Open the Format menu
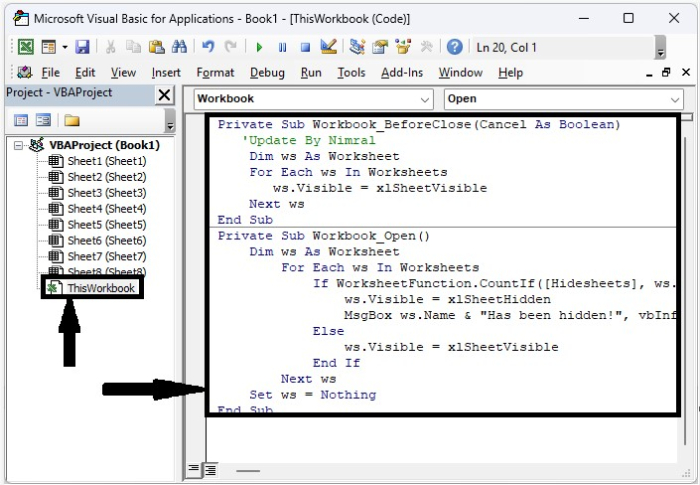Image resolution: width=700 pixels, height=485 pixels. pyautogui.click(x=215, y=73)
